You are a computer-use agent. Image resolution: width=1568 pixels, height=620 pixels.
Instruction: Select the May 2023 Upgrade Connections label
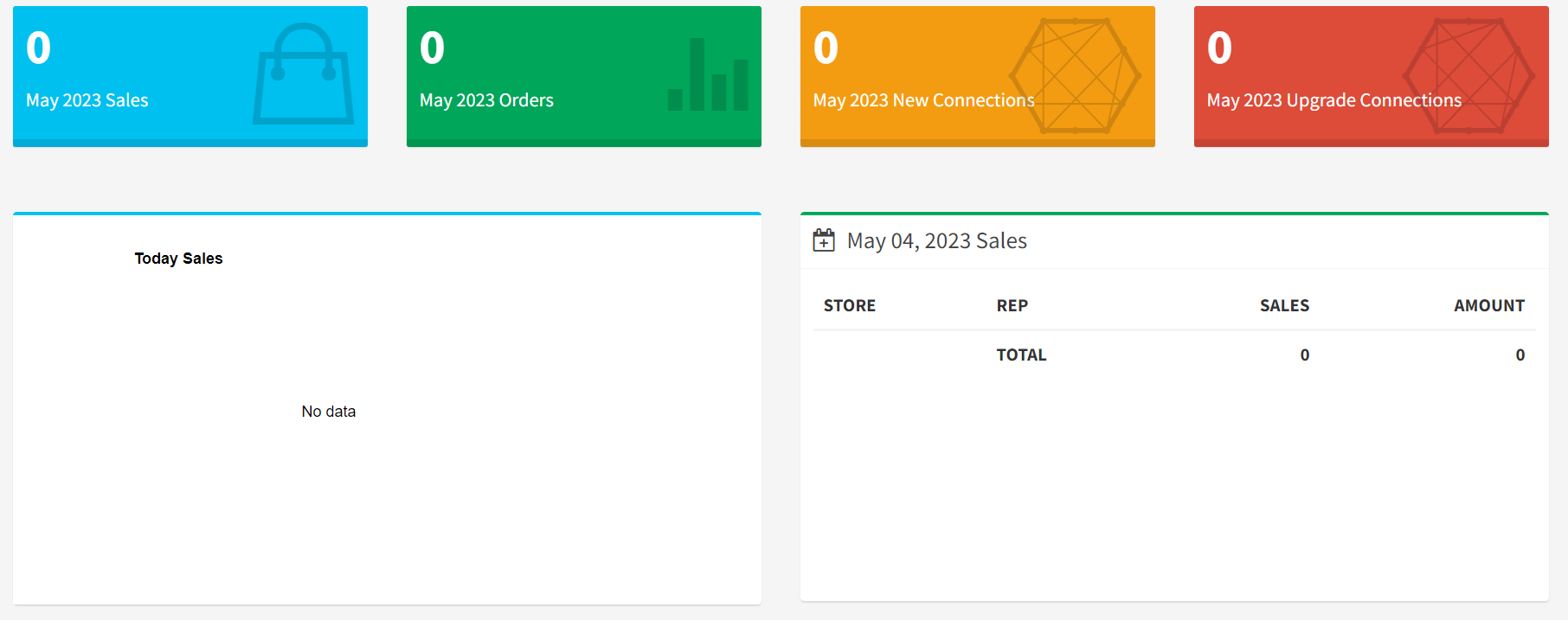pos(1333,100)
